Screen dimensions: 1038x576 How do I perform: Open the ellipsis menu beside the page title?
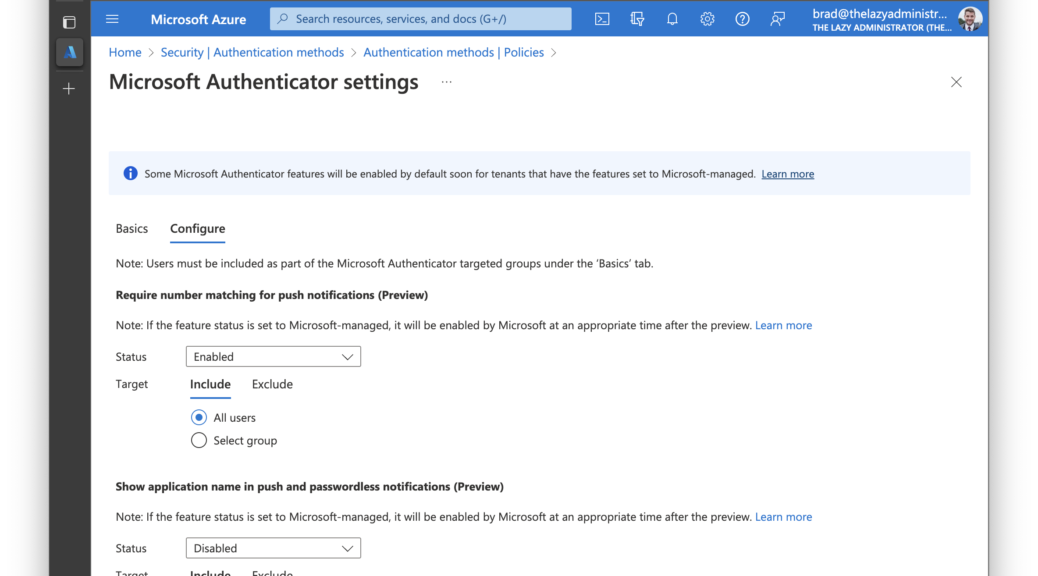[x=447, y=82]
